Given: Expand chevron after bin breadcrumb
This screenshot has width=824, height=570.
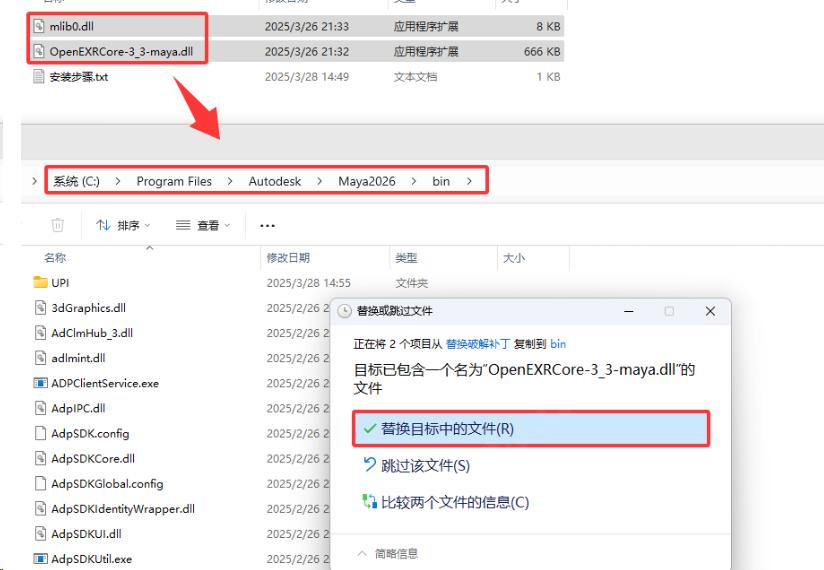Looking at the screenshot, I should coord(469,181).
